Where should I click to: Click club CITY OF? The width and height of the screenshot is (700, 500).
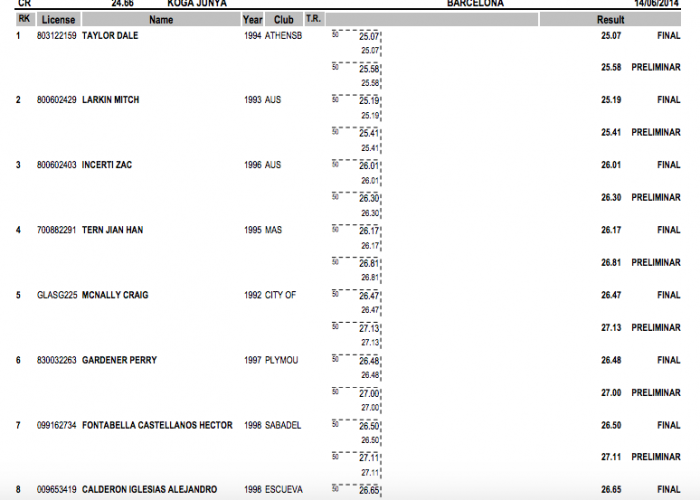pos(280,296)
